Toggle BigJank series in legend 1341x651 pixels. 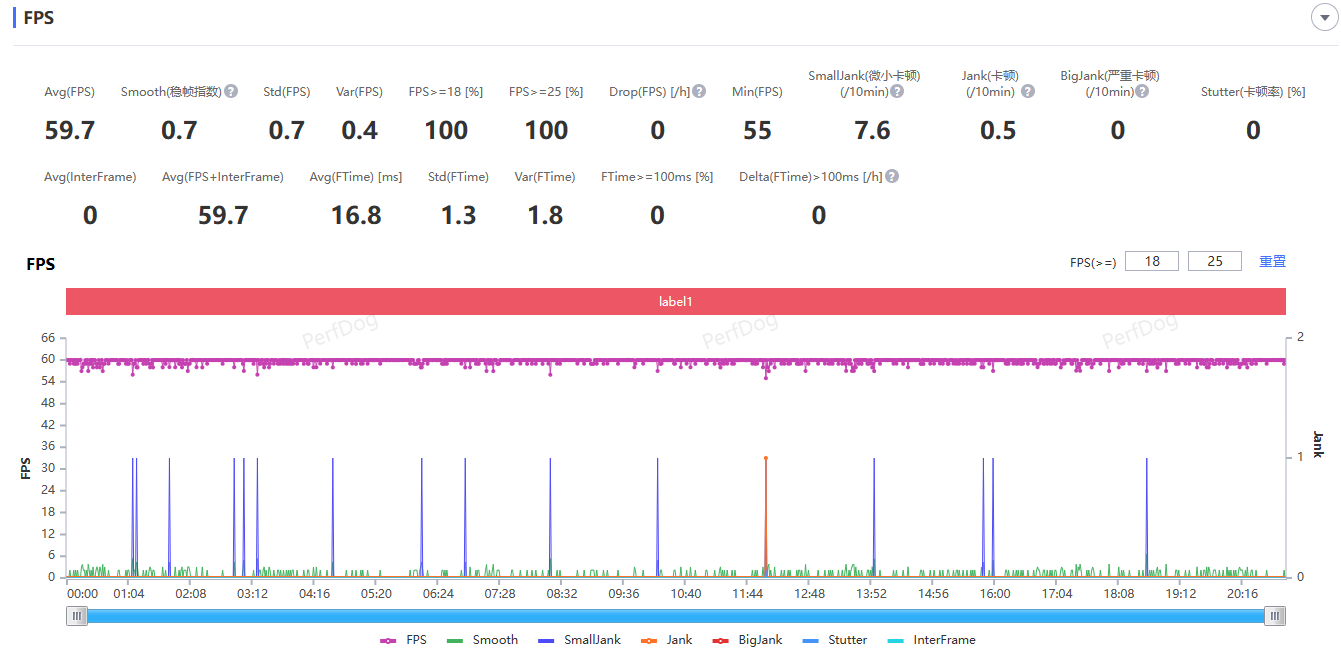click(x=746, y=640)
